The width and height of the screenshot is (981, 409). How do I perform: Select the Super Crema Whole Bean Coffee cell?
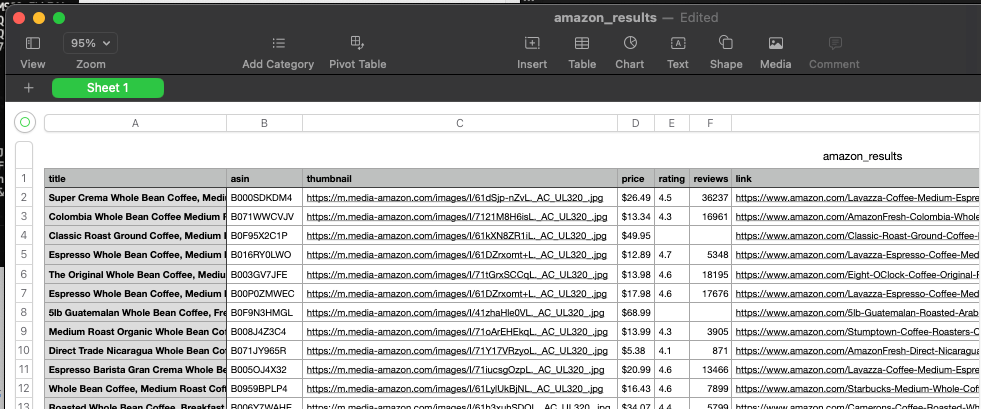click(x=135, y=198)
